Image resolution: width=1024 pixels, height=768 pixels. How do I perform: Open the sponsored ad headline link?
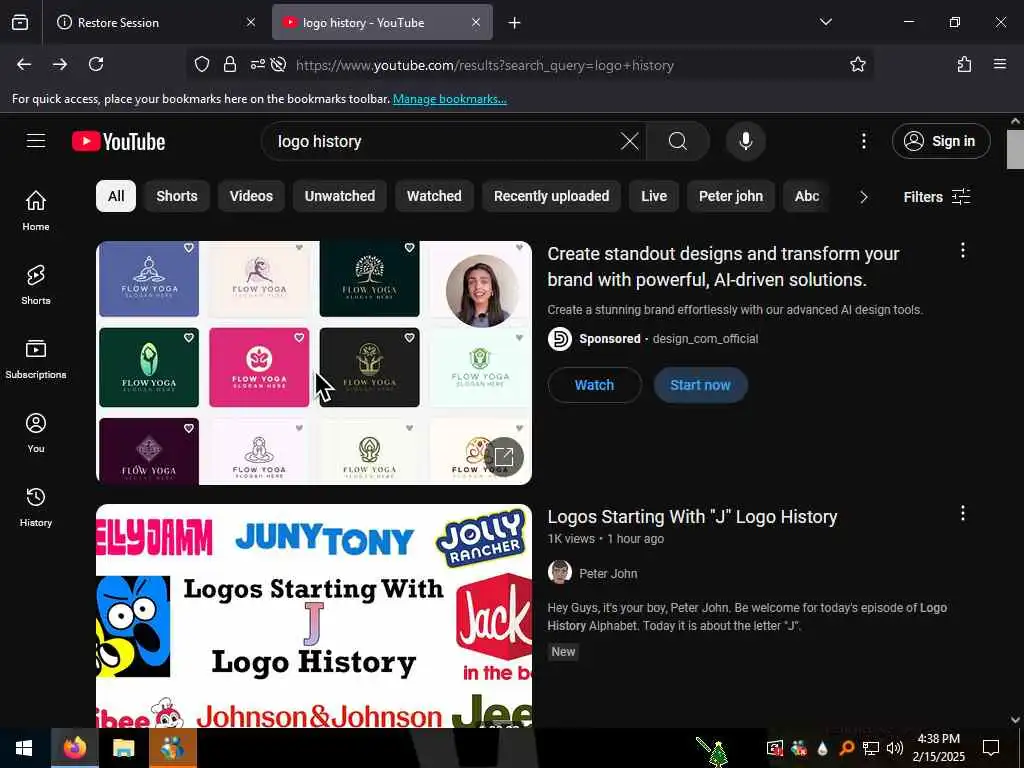tap(724, 266)
